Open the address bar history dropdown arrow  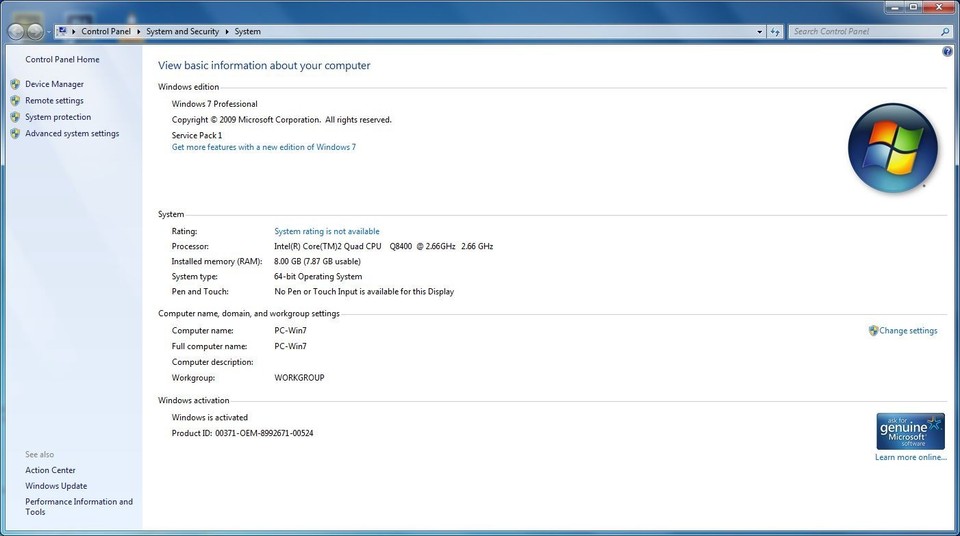760,31
